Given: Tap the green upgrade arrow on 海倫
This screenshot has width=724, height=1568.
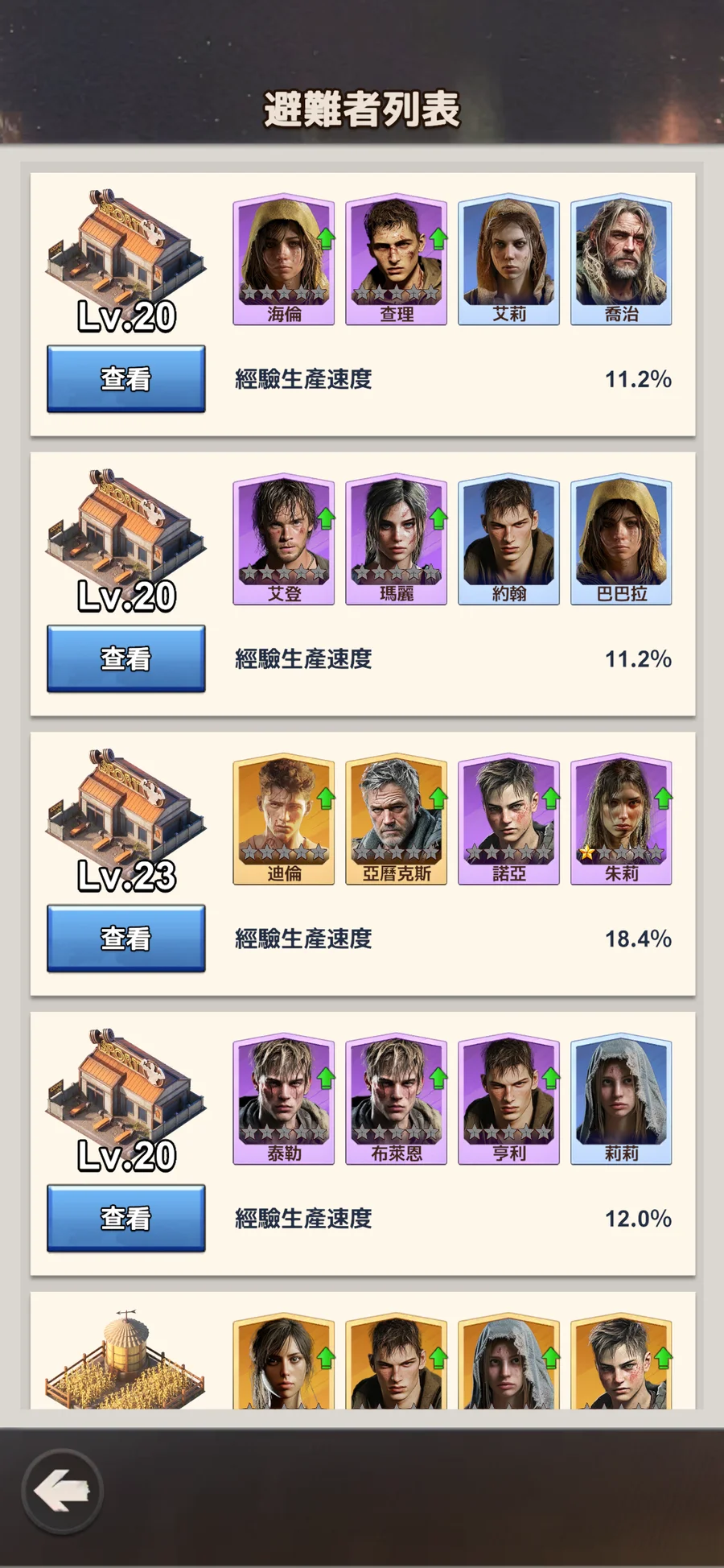Looking at the screenshot, I should (x=326, y=238).
